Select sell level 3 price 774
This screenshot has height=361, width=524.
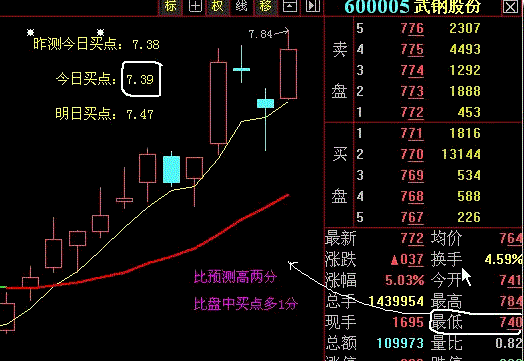click(x=412, y=71)
